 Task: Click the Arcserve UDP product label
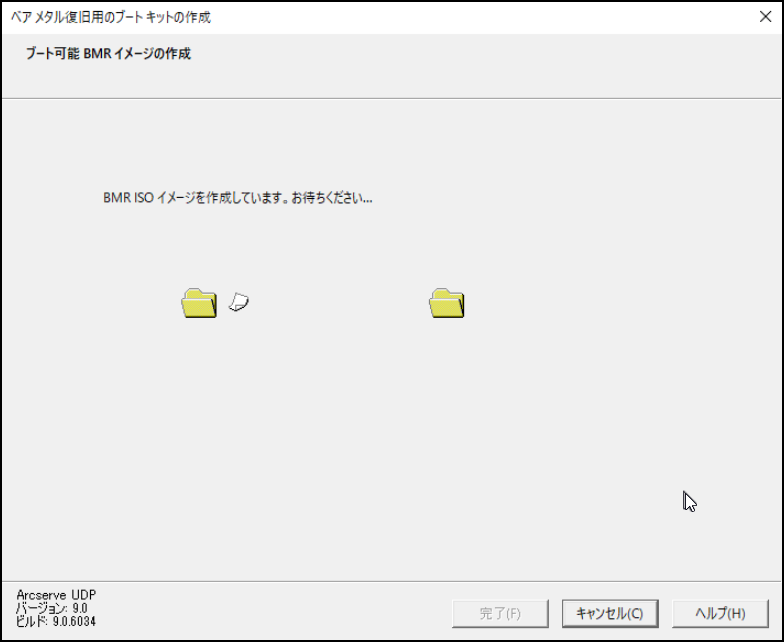click(56, 594)
